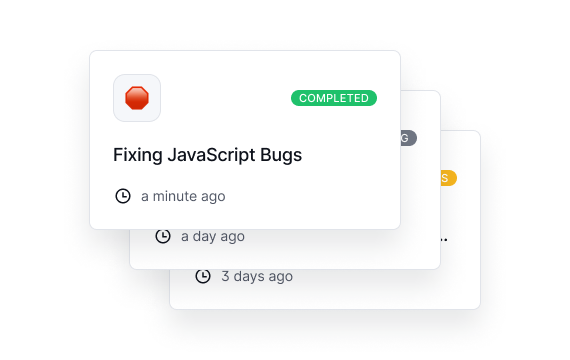Select the a minute ago timestamp text

click(x=183, y=196)
